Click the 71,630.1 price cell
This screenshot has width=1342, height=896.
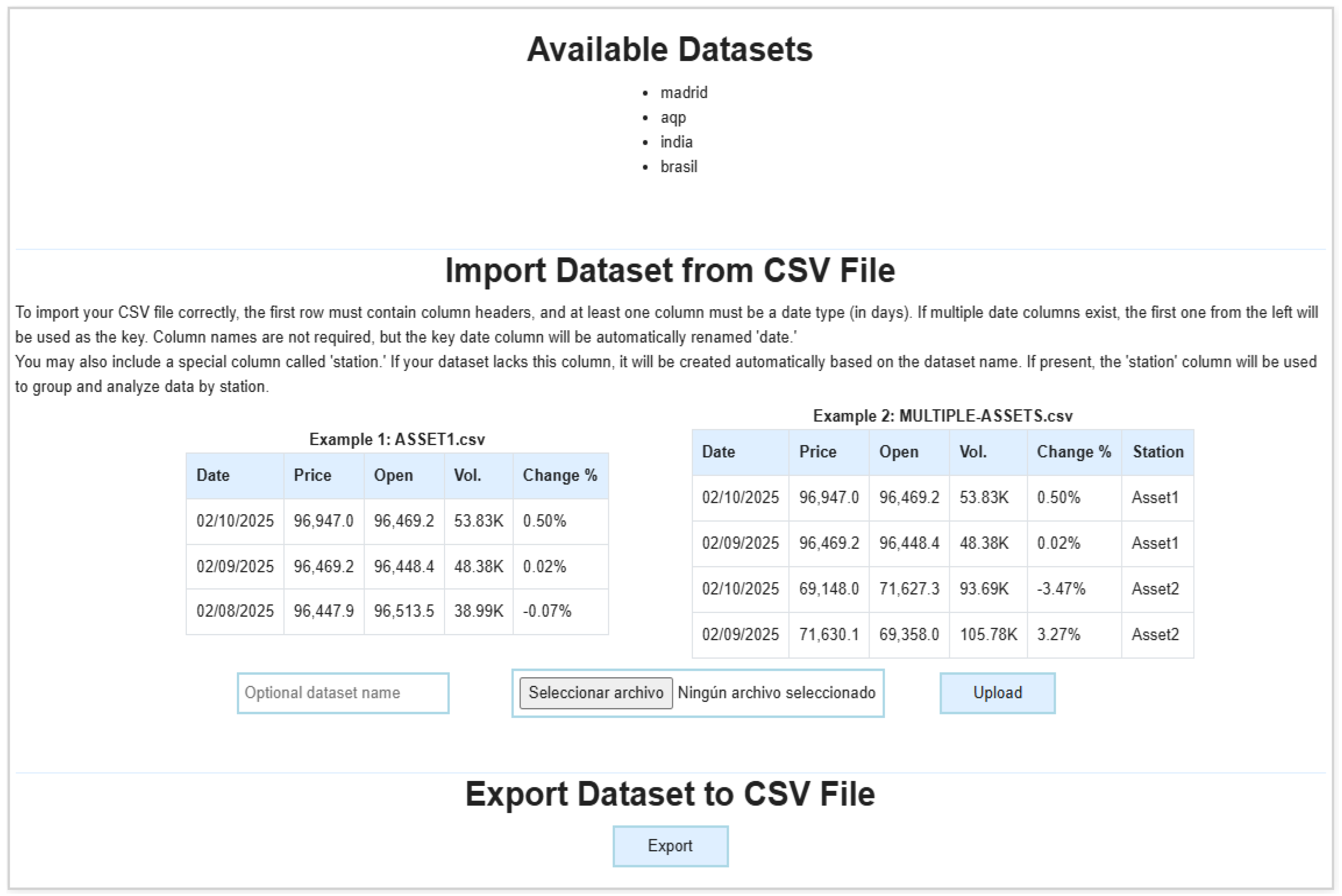pos(829,635)
